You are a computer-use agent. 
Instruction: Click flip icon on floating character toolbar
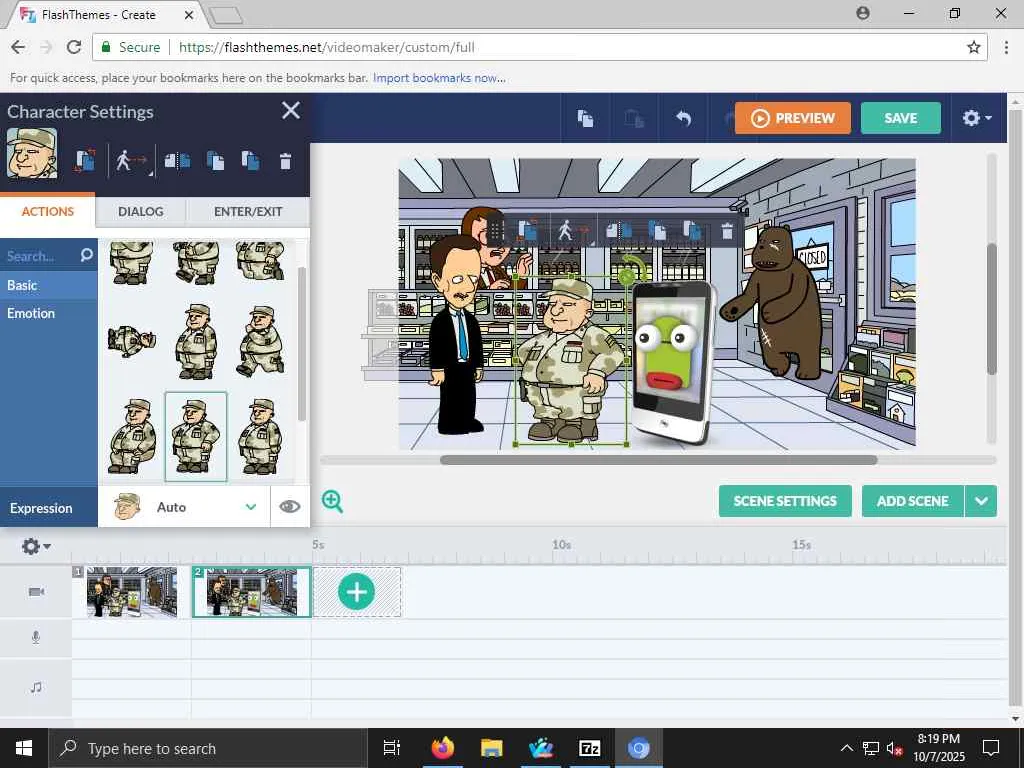(x=618, y=231)
